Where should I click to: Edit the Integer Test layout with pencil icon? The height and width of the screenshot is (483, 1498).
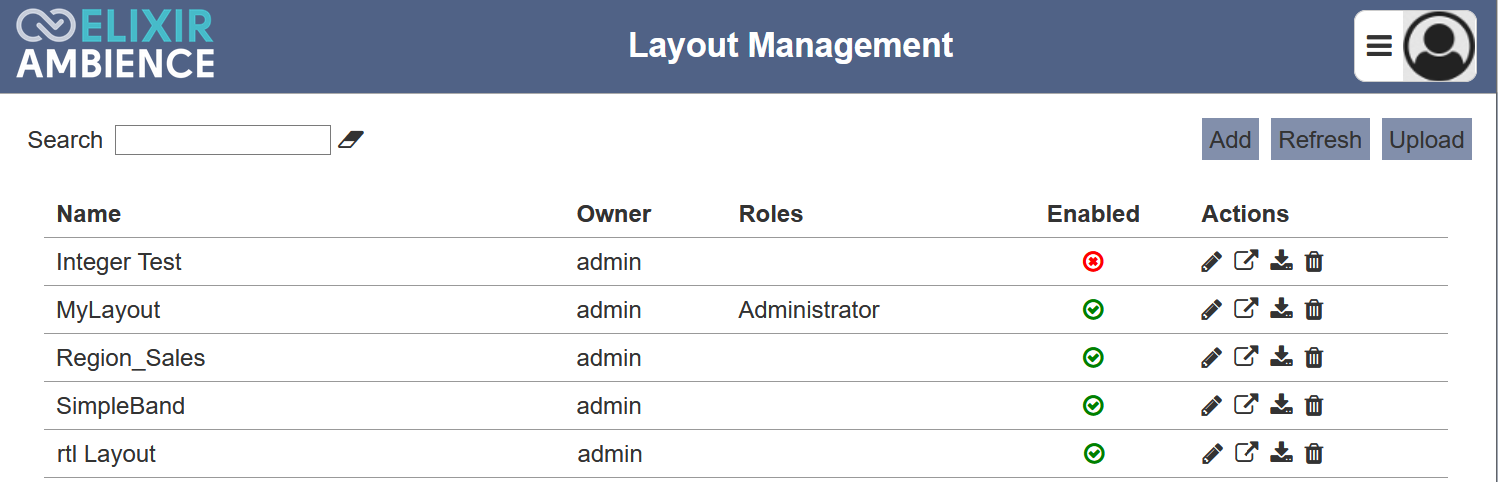pyautogui.click(x=1211, y=262)
